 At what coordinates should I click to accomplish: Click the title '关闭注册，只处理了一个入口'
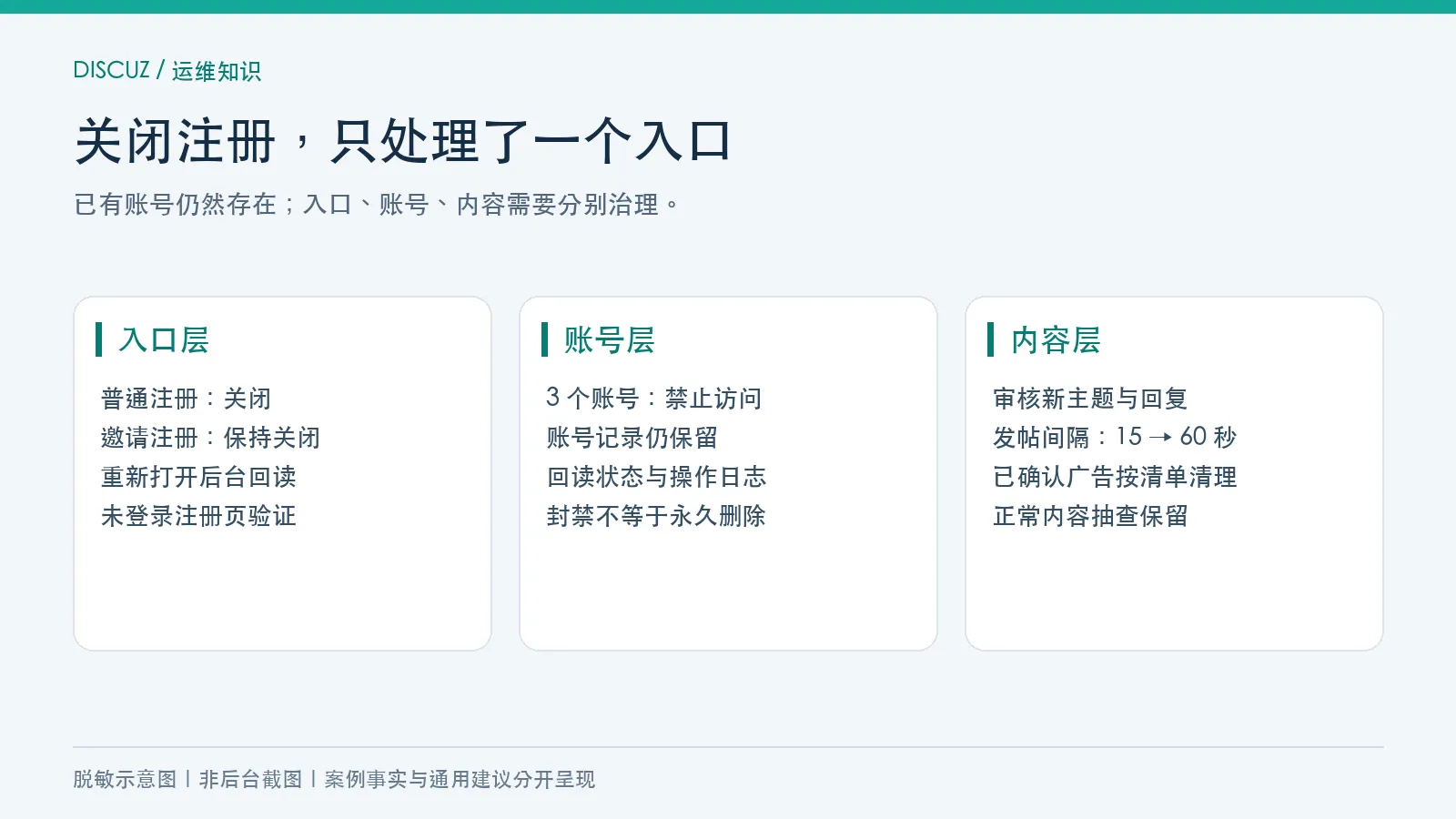pyautogui.click(x=403, y=142)
